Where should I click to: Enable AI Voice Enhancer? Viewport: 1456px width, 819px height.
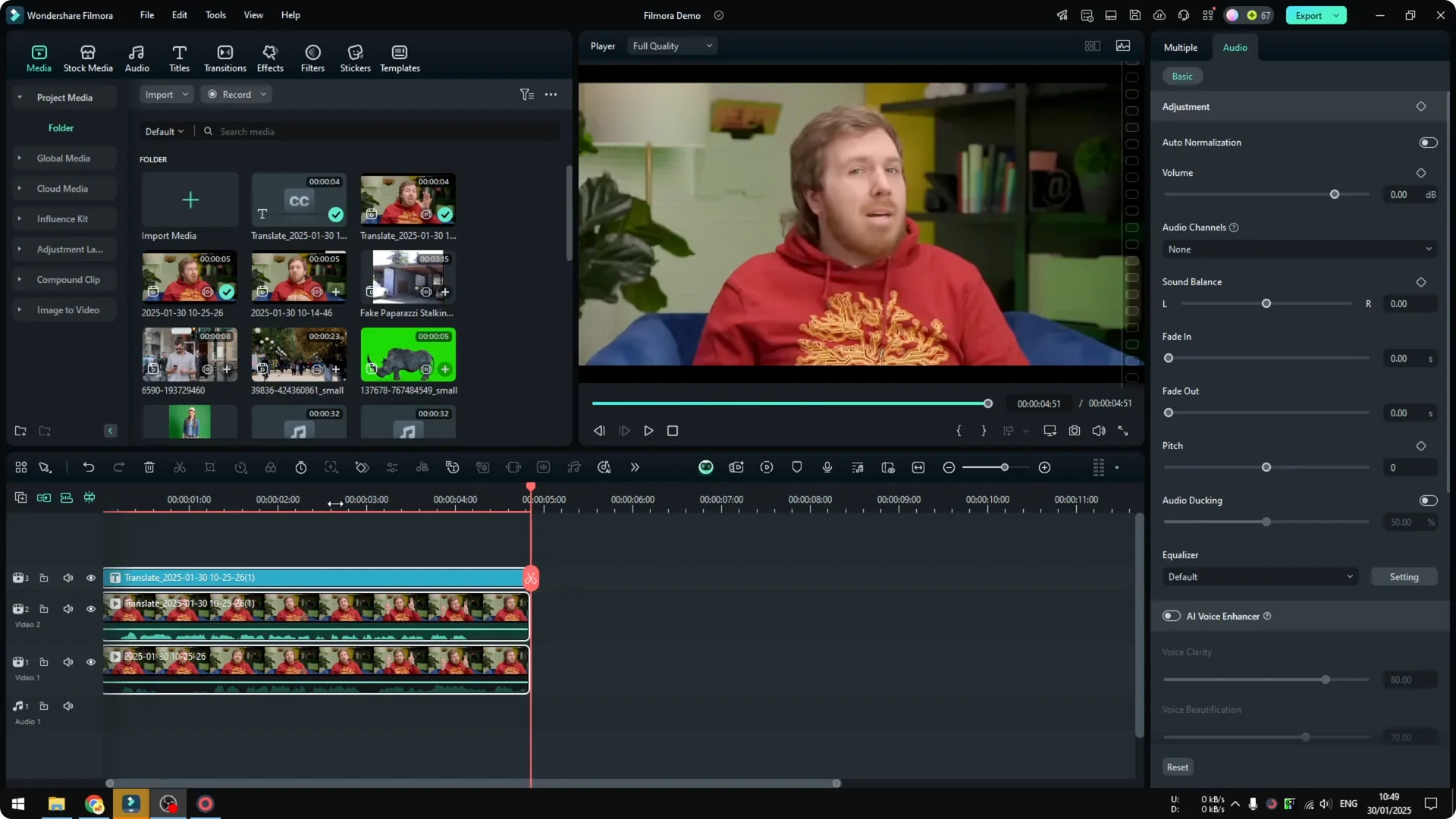[x=1170, y=616]
